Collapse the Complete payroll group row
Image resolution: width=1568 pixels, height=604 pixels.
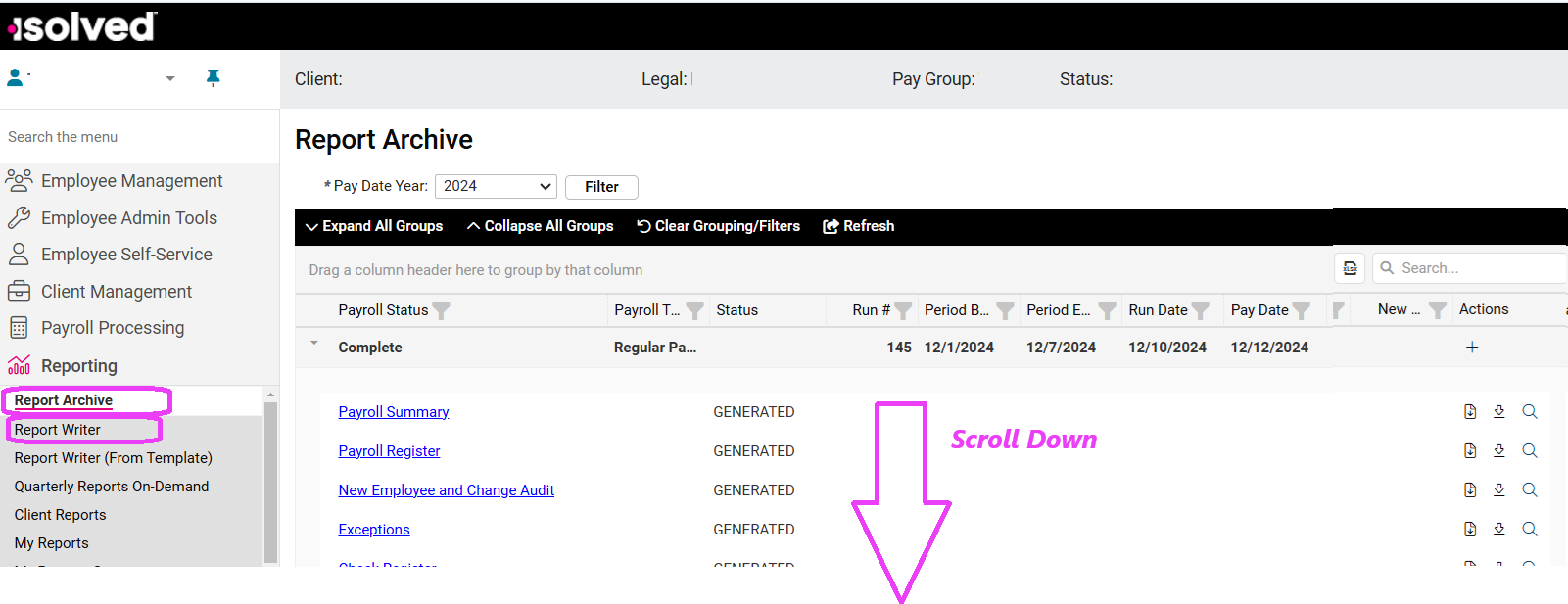click(x=314, y=344)
